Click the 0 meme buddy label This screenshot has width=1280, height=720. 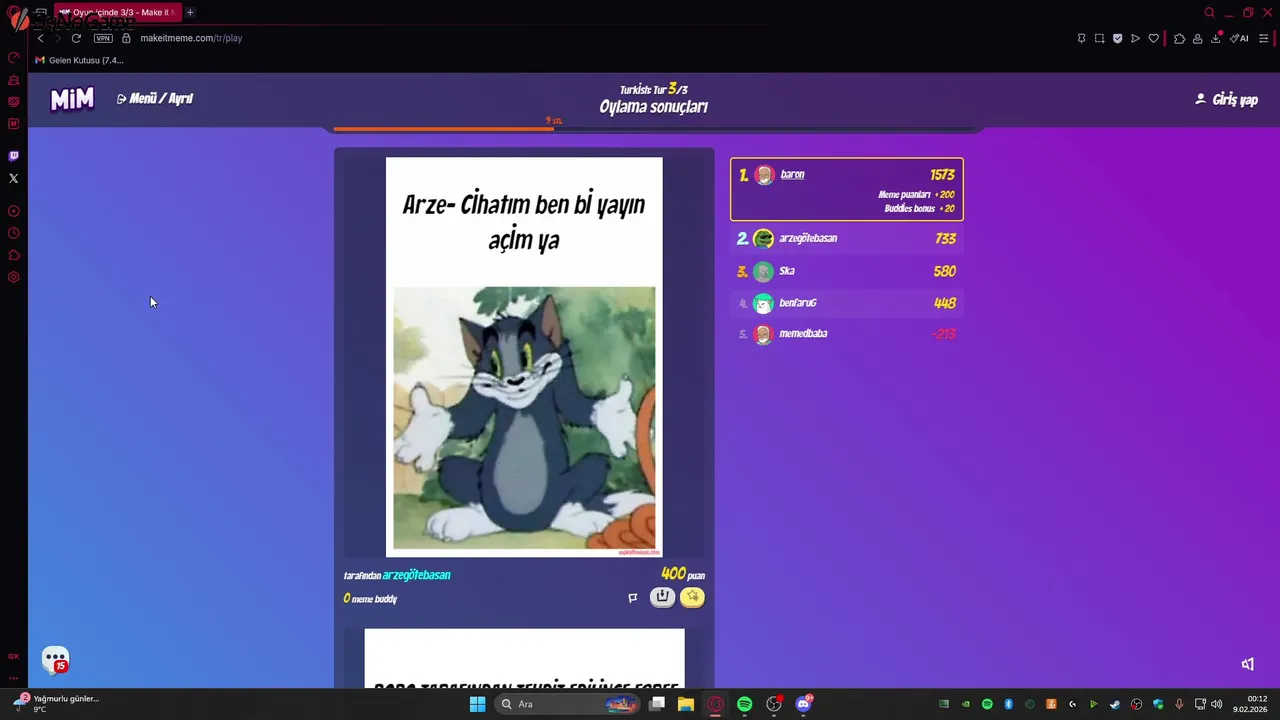pyautogui.click(x=370, y=598)
